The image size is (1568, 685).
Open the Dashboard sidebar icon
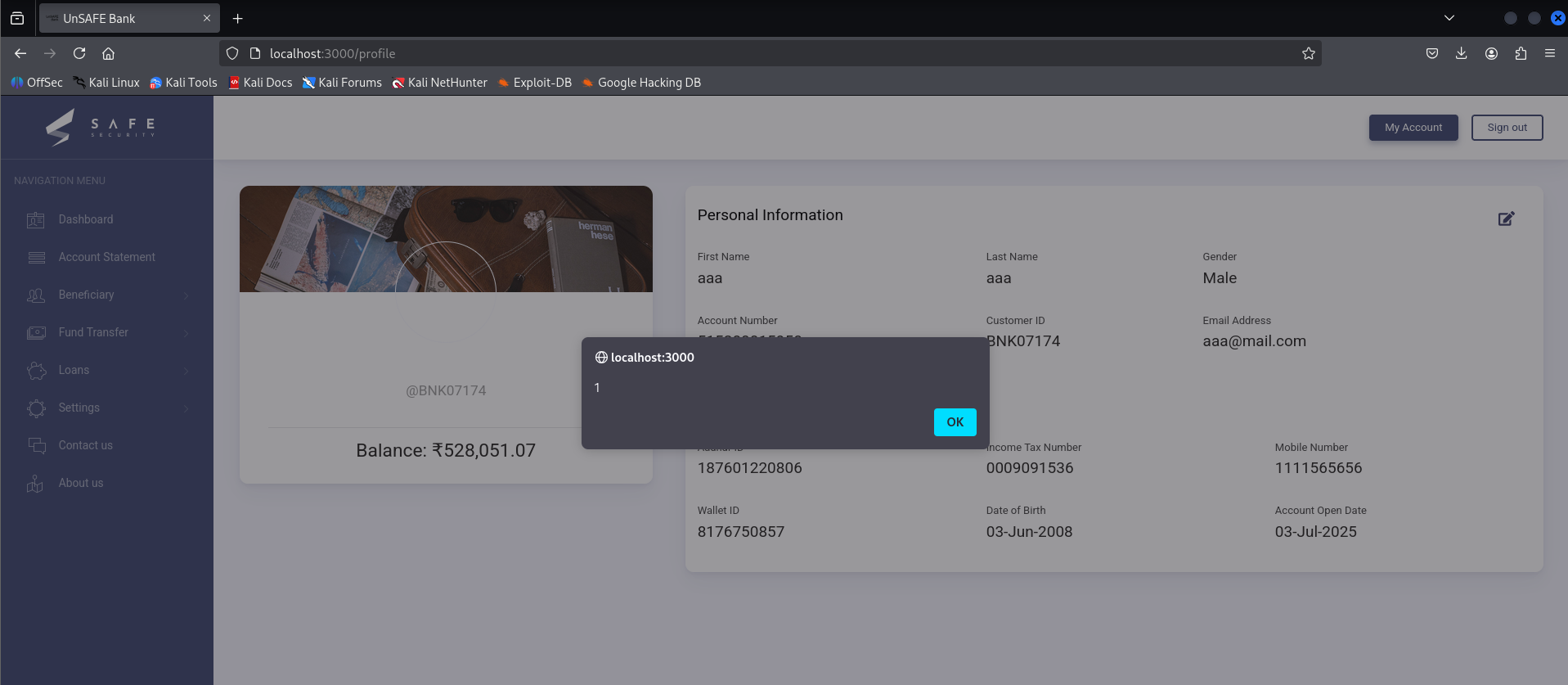coord(36,220)
